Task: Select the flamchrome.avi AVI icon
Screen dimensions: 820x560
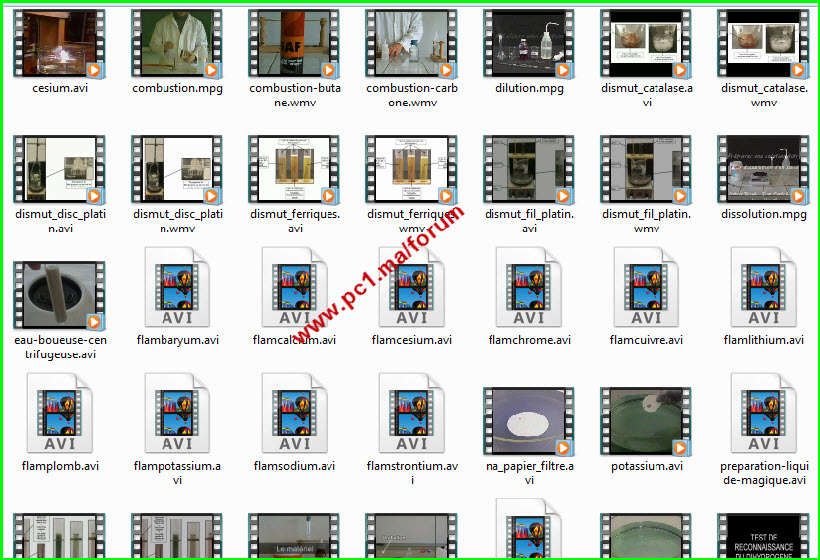Action: (x=529, y=288)
